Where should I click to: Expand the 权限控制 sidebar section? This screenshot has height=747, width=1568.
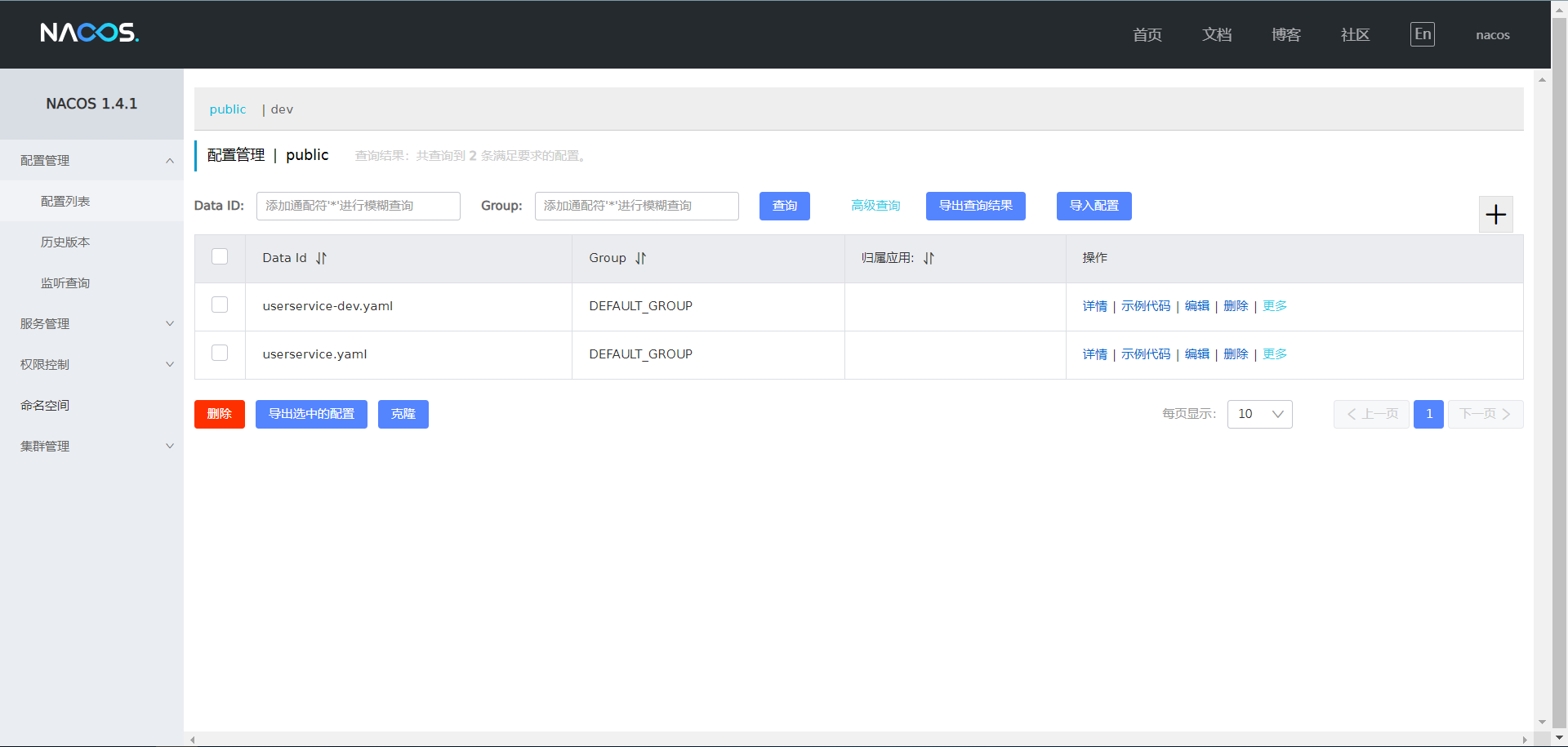pyautogui.click(x=91, y=364)
